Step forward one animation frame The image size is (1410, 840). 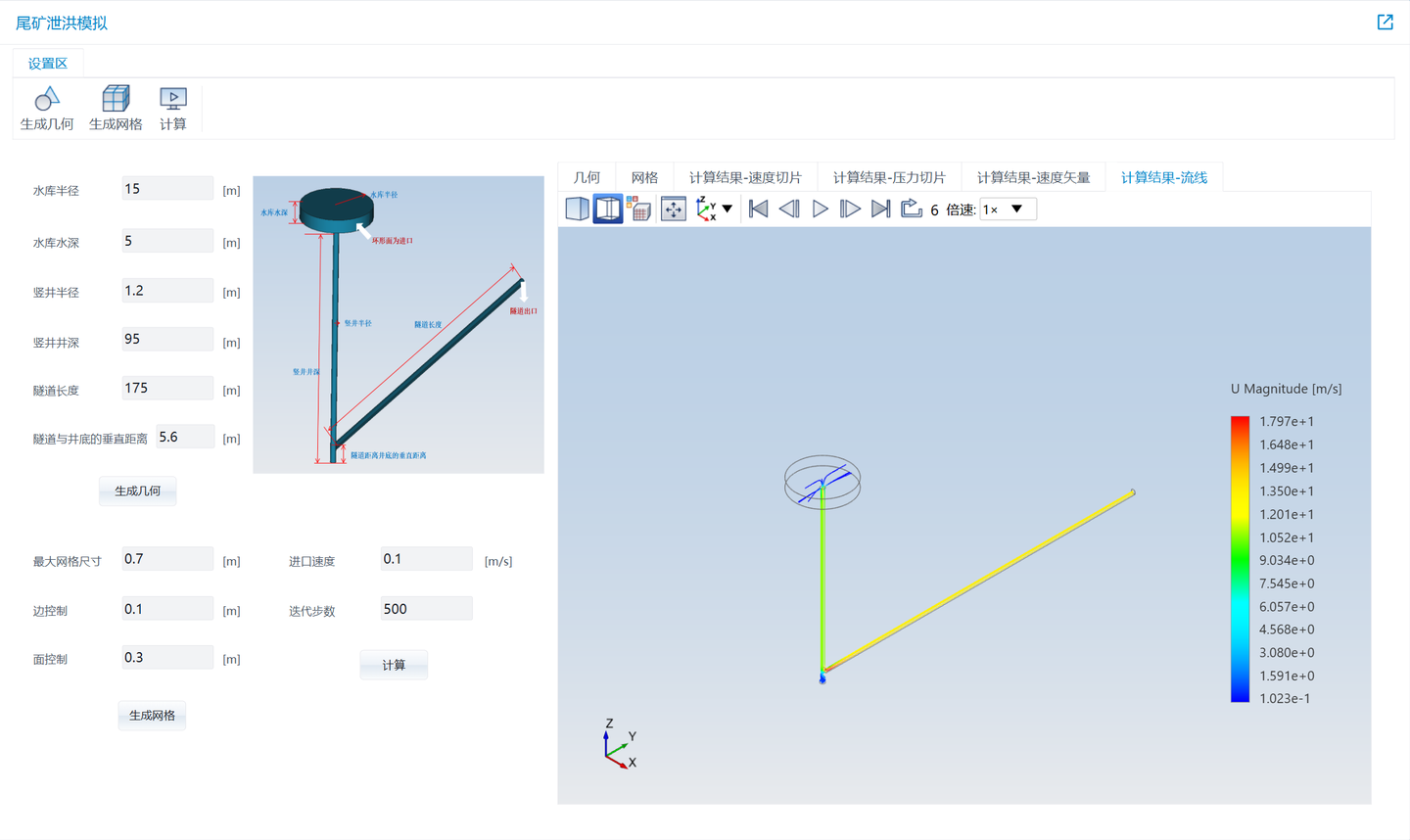[x=851, y=209]
